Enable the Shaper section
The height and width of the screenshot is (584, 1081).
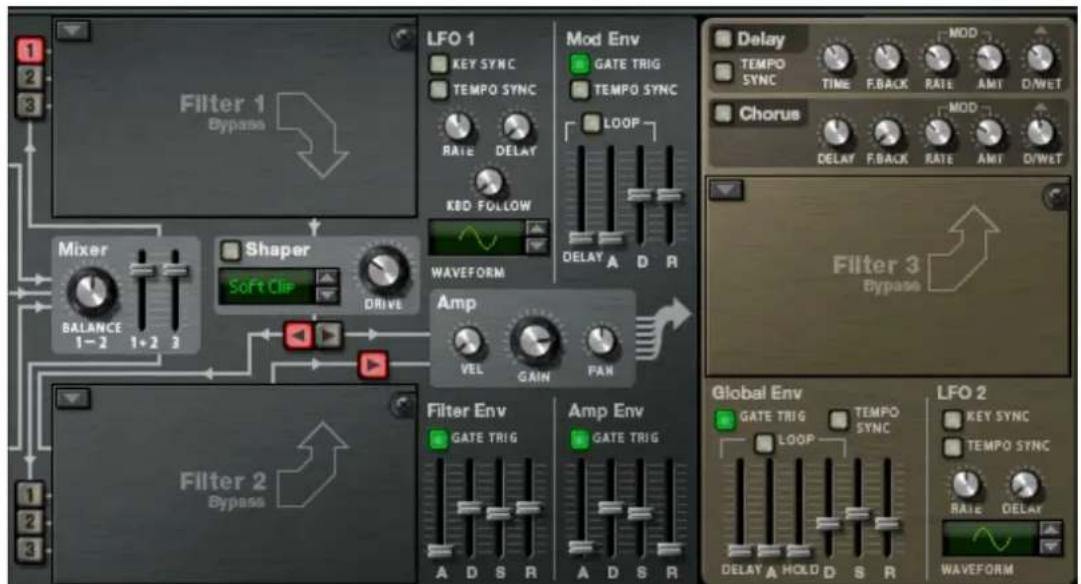[x=230, y=250]
